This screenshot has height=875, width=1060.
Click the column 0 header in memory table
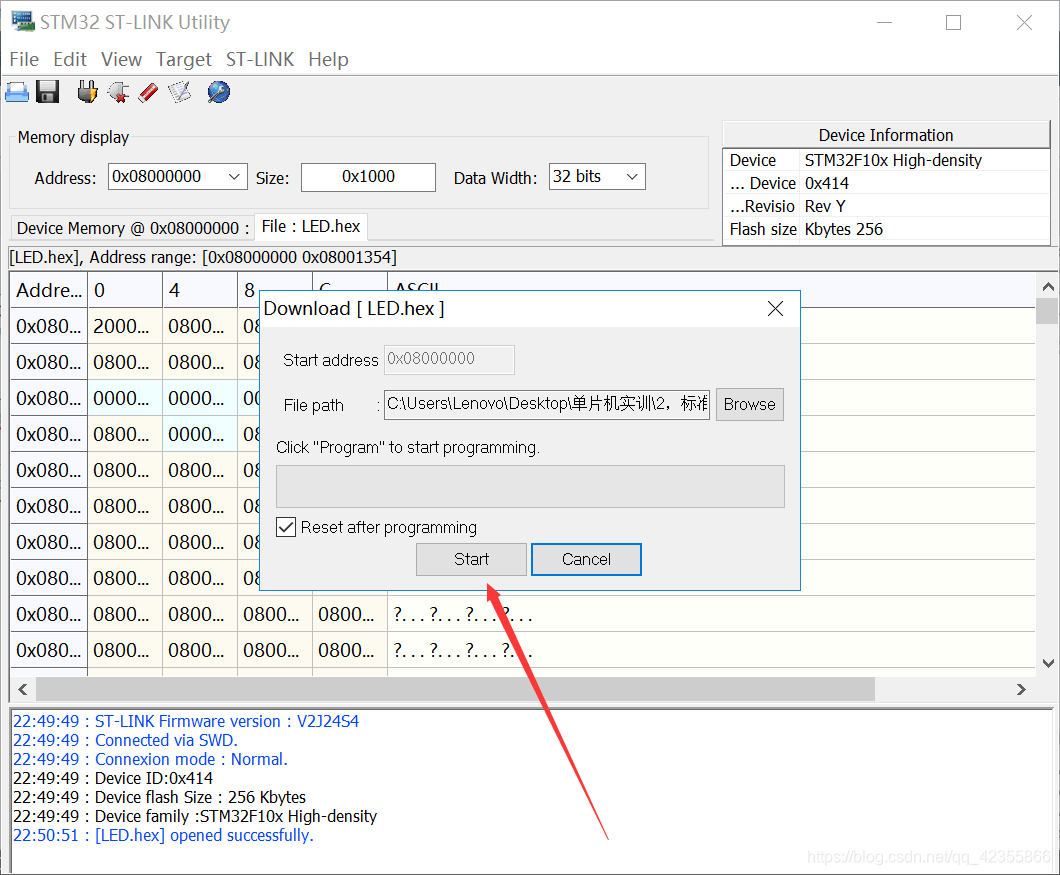click(125, 290)
